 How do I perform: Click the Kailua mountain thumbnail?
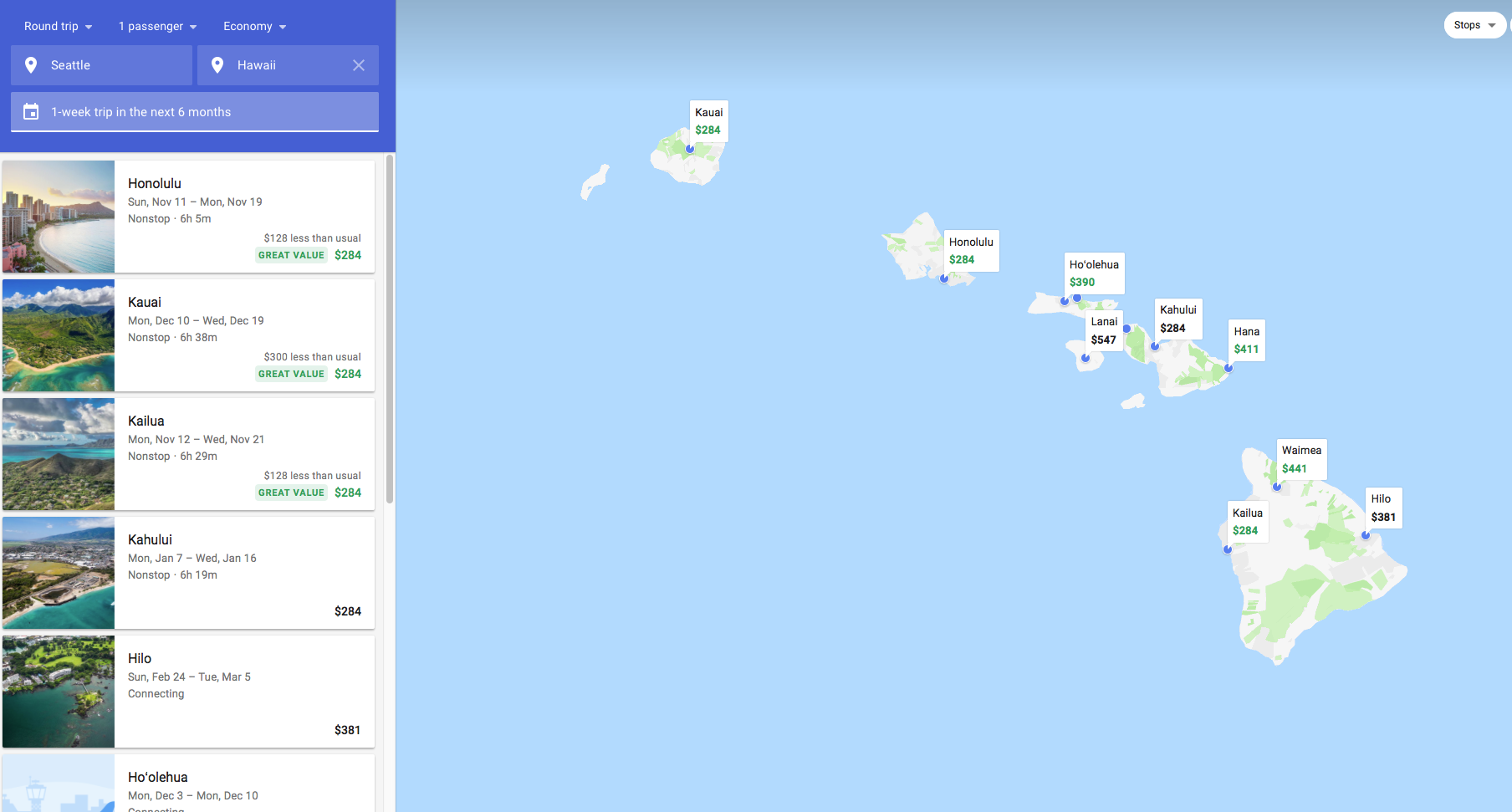point(59,454)
